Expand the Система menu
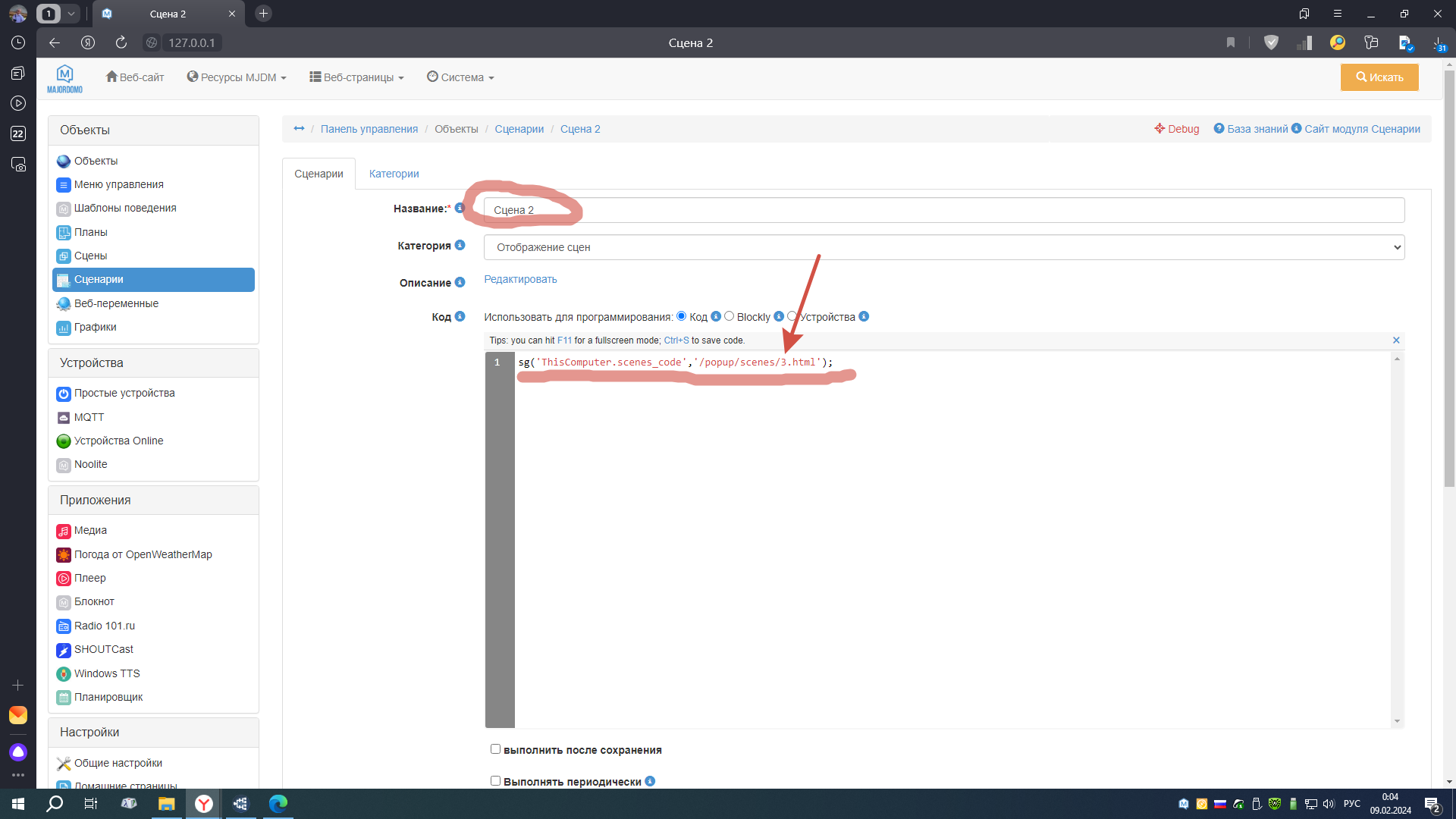The image size is (1456, 819). pos(460,77)
